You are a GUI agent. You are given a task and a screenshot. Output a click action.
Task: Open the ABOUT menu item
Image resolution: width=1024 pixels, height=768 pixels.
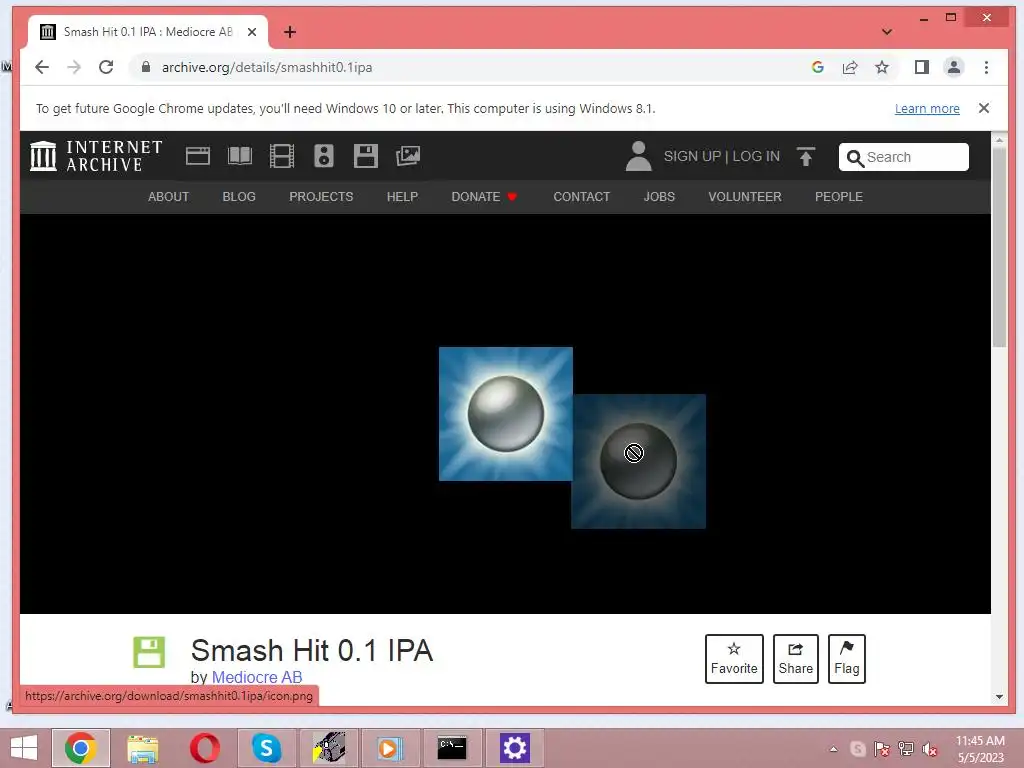168,197
